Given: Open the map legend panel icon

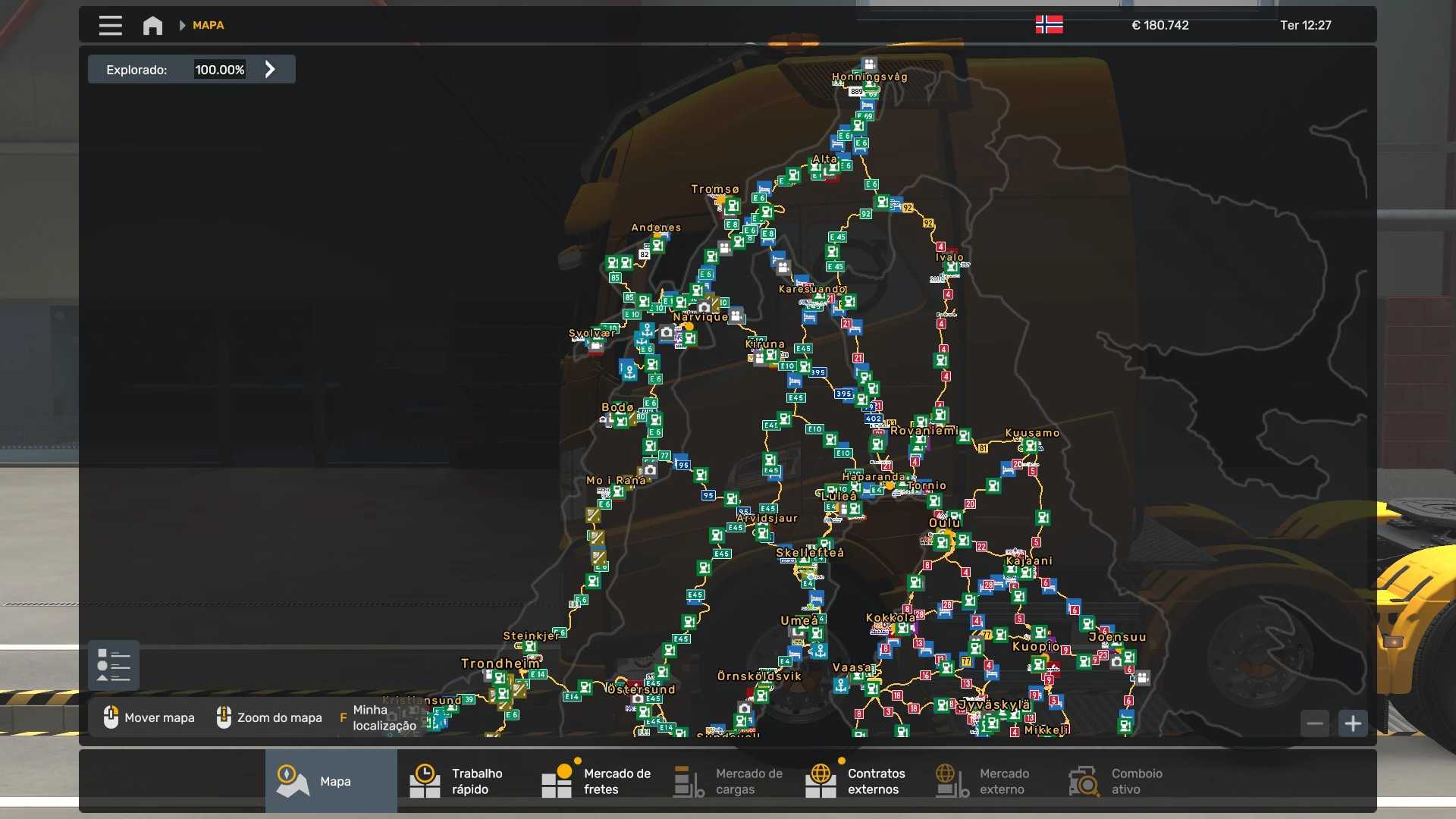Looking at the screenshot, I should [114, 665].
